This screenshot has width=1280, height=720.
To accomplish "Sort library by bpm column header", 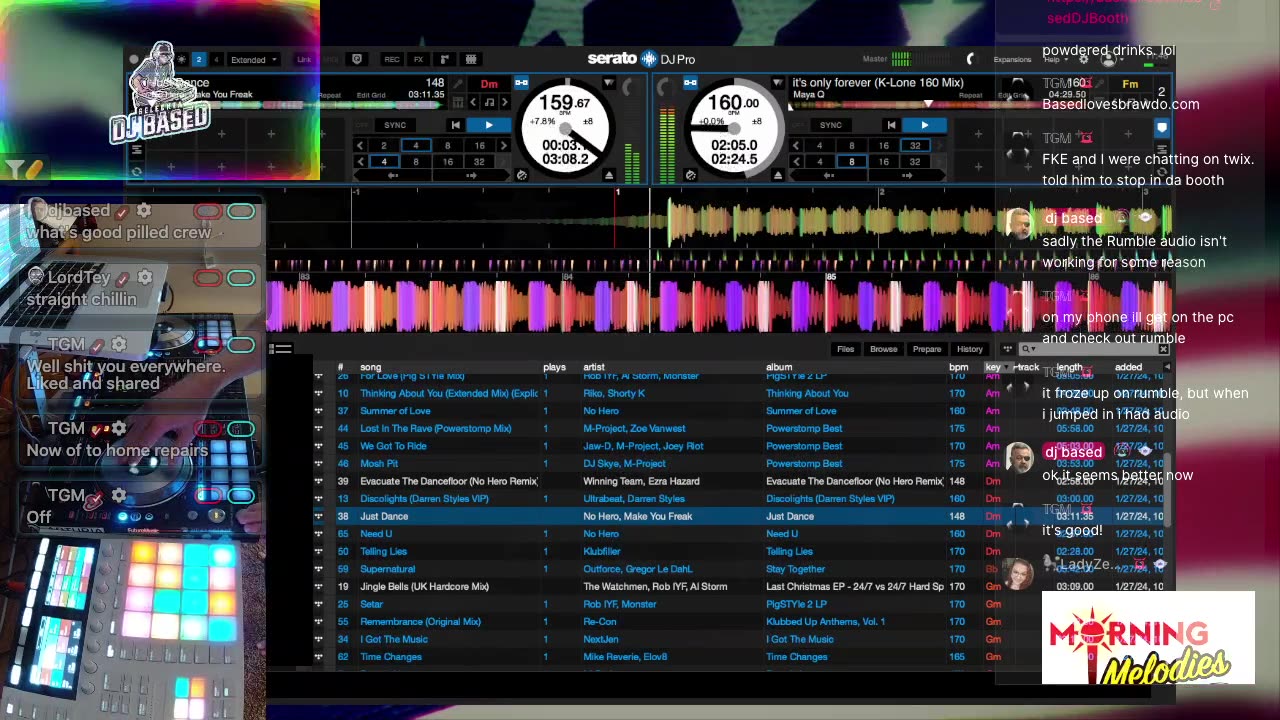I will coord(958,367).
